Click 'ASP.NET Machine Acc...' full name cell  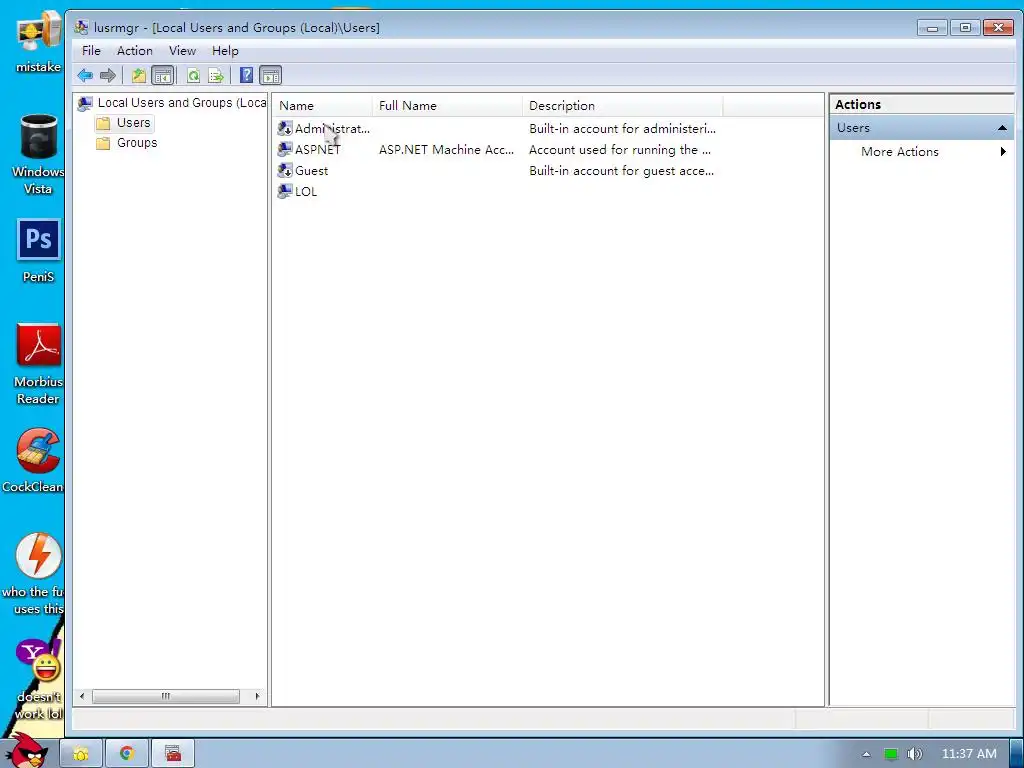tap(447, 150)
